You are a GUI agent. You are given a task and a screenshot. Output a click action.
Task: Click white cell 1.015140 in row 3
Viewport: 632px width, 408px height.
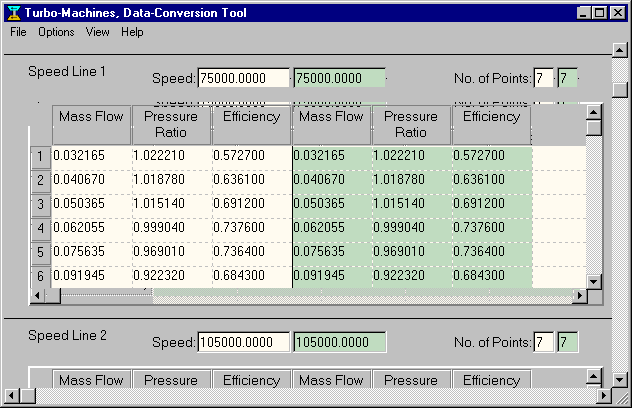point(172,204)
